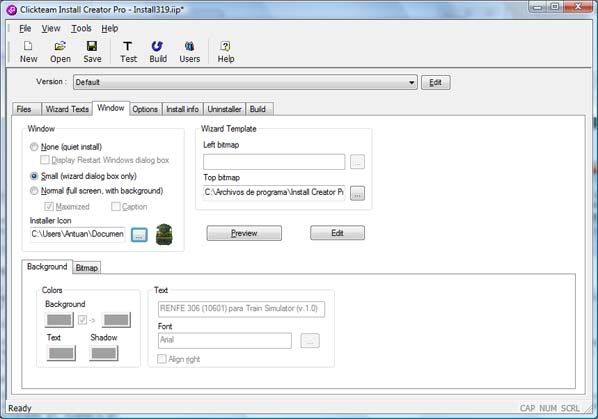Open the Tools menu

pyautogui.click(x=81, y=28)
